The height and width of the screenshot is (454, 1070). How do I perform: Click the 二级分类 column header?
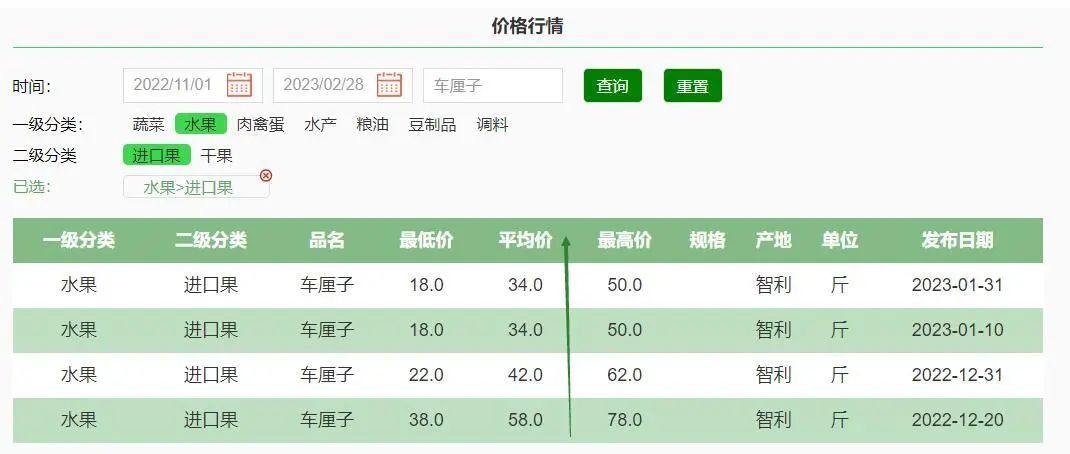[211, 240]
